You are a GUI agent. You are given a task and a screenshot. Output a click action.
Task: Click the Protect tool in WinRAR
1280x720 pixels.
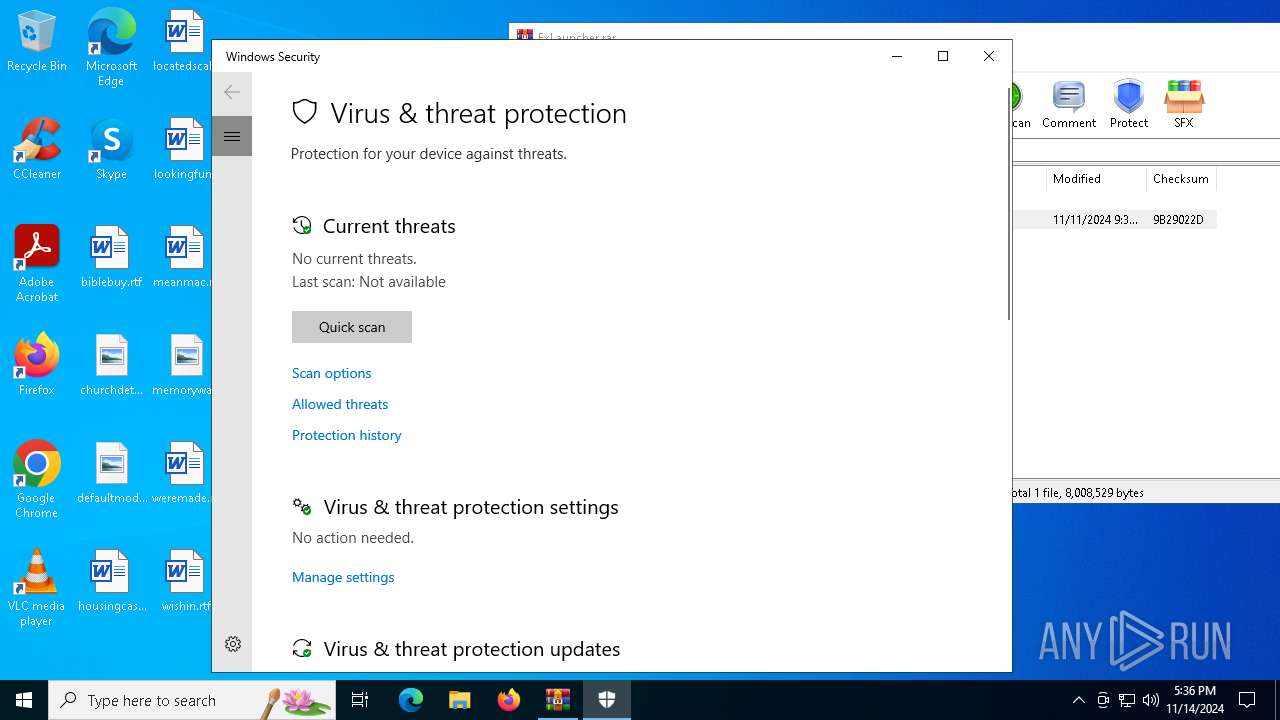point(1129,104)
